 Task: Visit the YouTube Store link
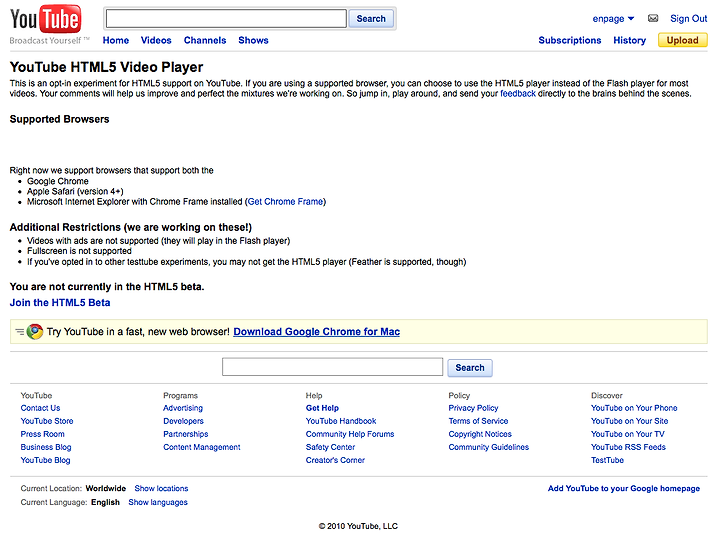click(47, 421)
